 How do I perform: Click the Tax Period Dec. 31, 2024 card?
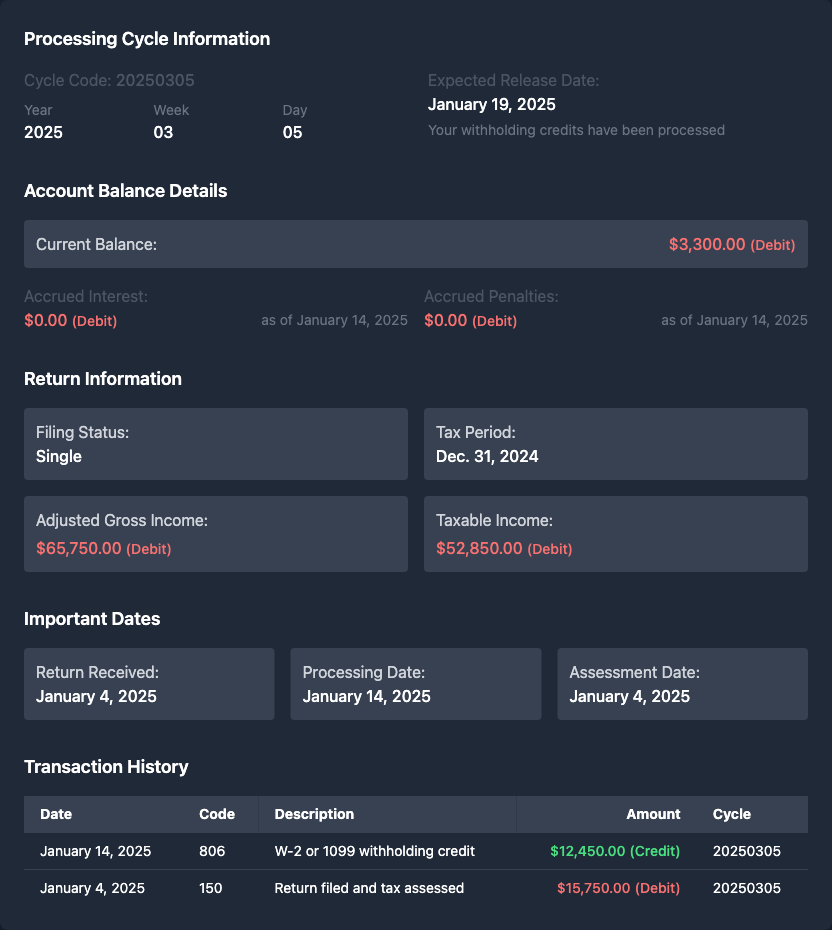click(x=616, y=444)
